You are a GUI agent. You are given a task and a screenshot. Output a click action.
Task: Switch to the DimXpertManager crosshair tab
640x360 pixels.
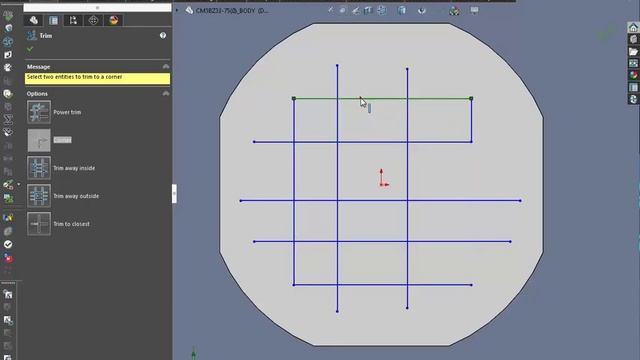click(93, 20)
